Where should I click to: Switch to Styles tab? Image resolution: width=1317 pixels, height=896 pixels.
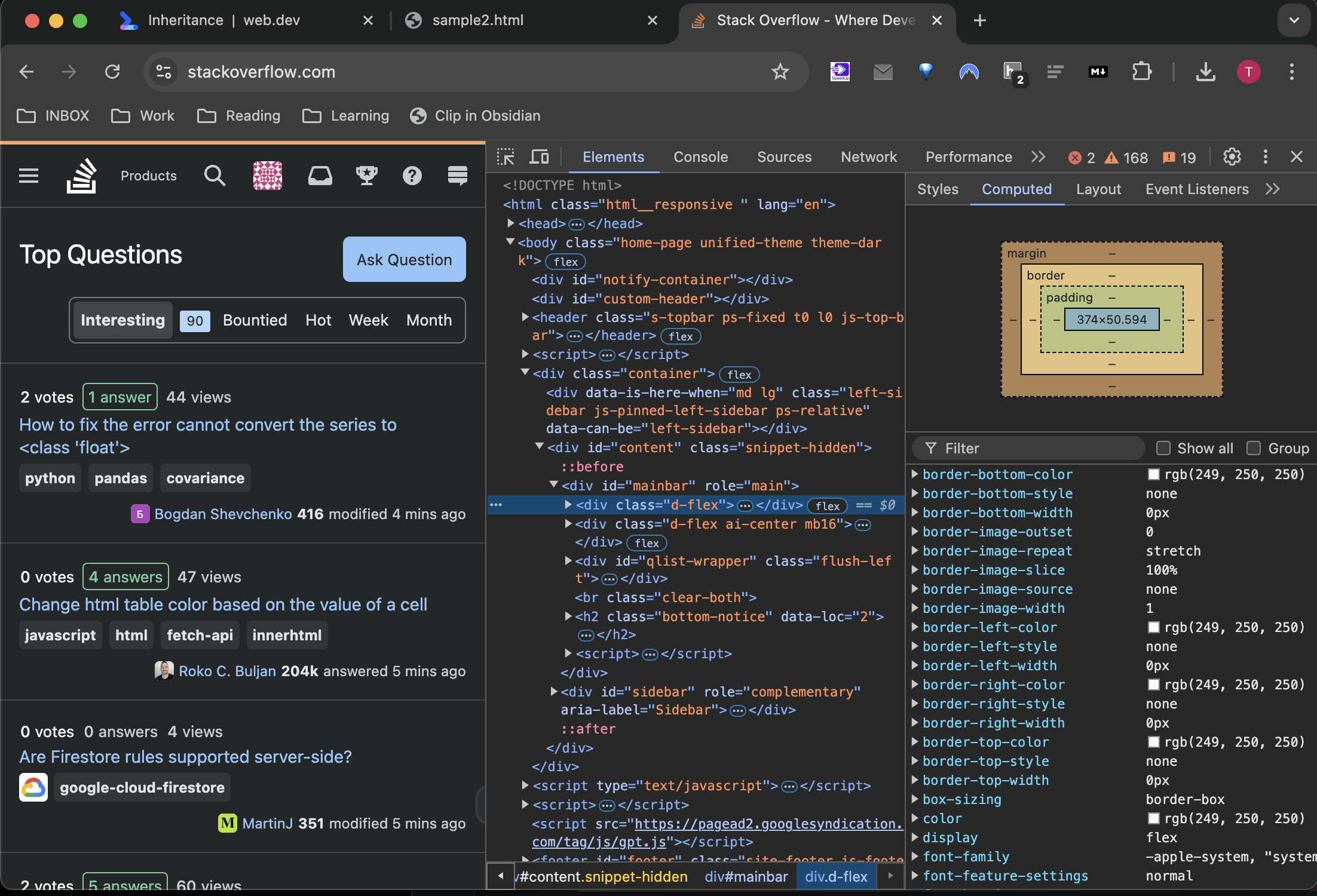point(938,189)
